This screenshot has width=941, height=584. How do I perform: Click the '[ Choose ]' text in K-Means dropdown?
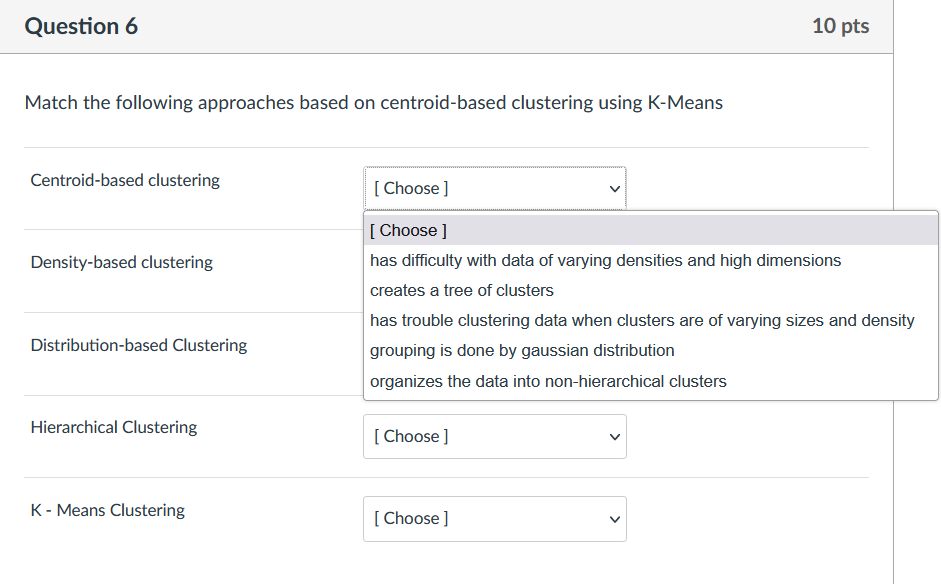point(411,519)
